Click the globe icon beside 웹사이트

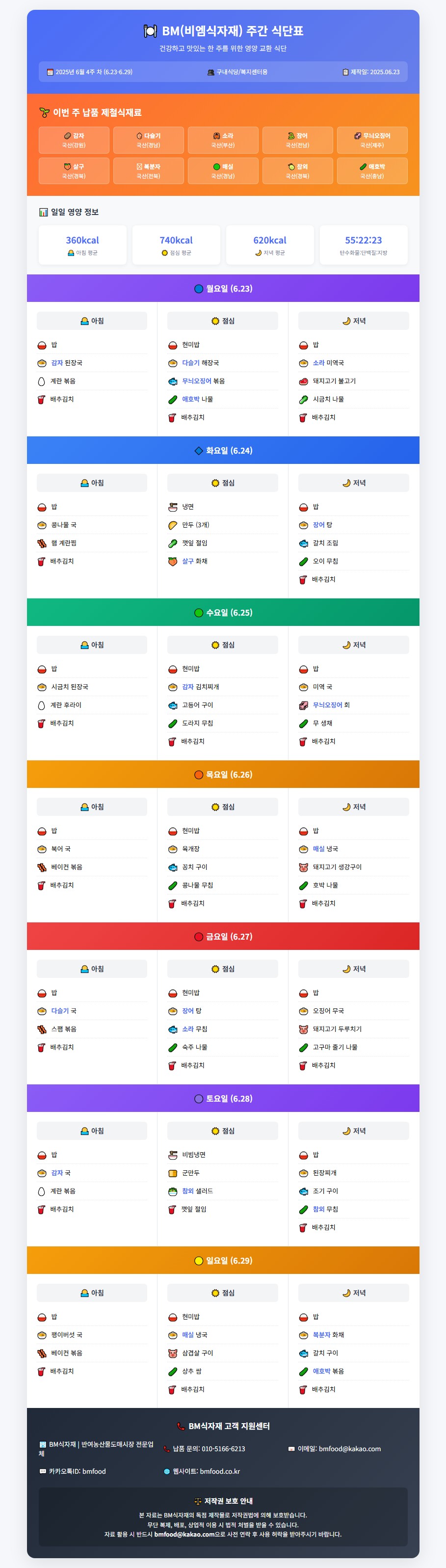167,1471
